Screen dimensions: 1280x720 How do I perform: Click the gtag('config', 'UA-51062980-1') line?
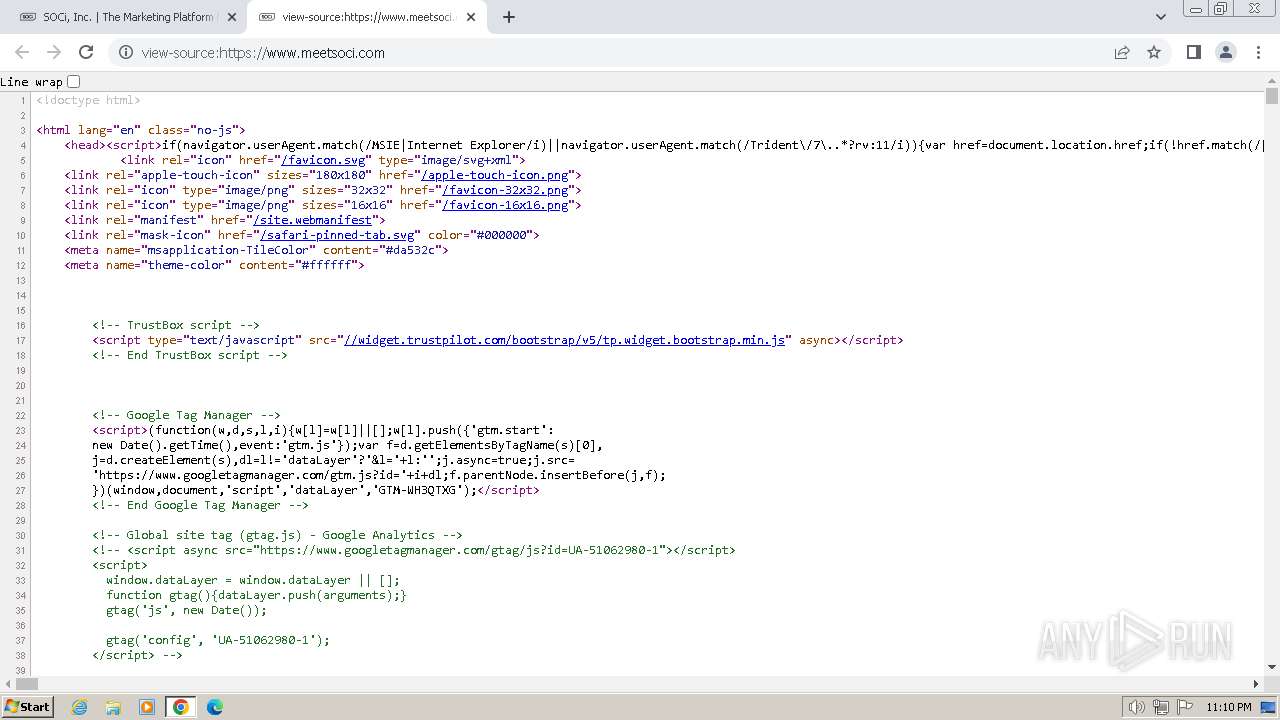218,640
